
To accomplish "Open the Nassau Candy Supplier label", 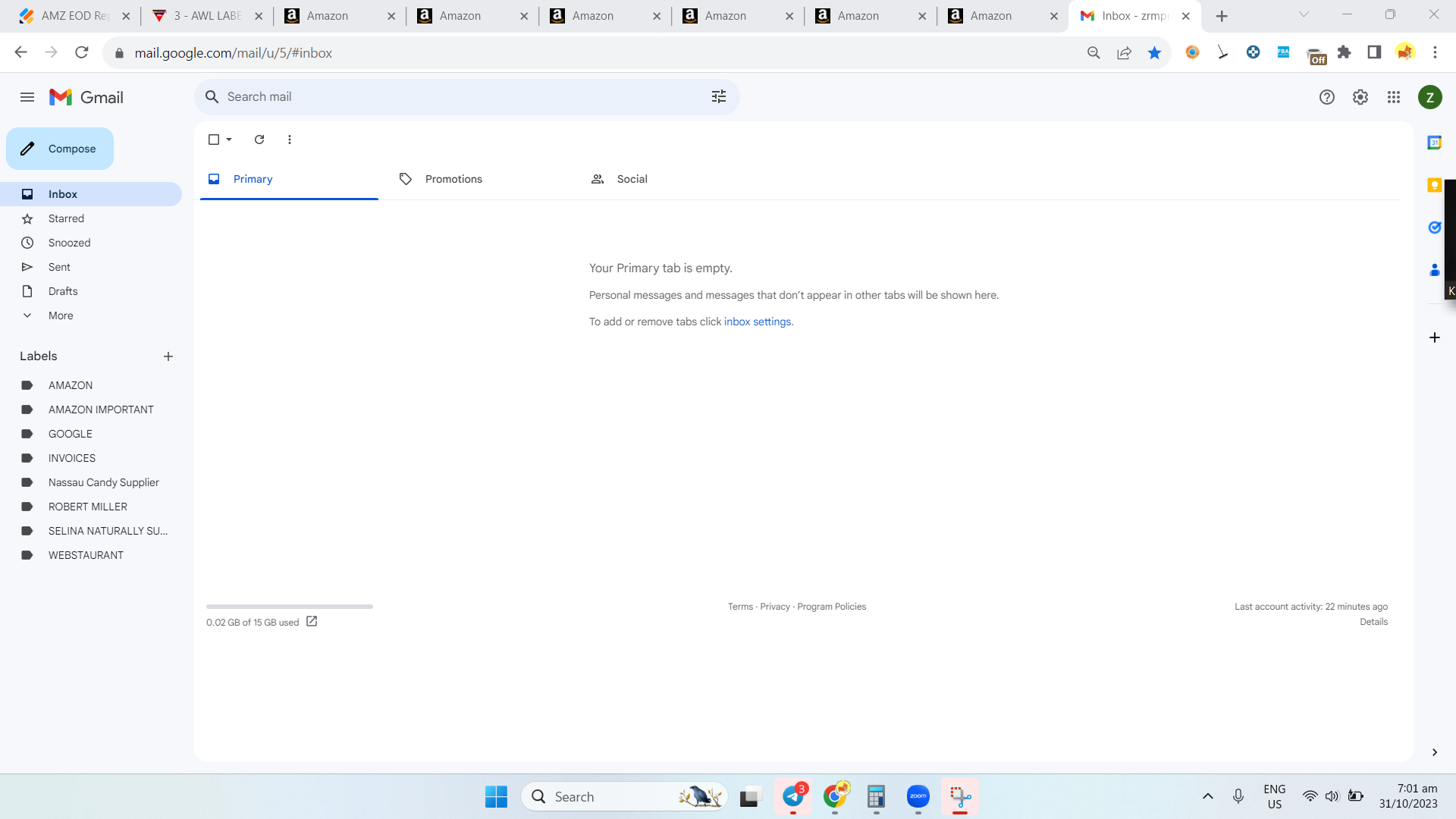I will click(x=91, y=482).
